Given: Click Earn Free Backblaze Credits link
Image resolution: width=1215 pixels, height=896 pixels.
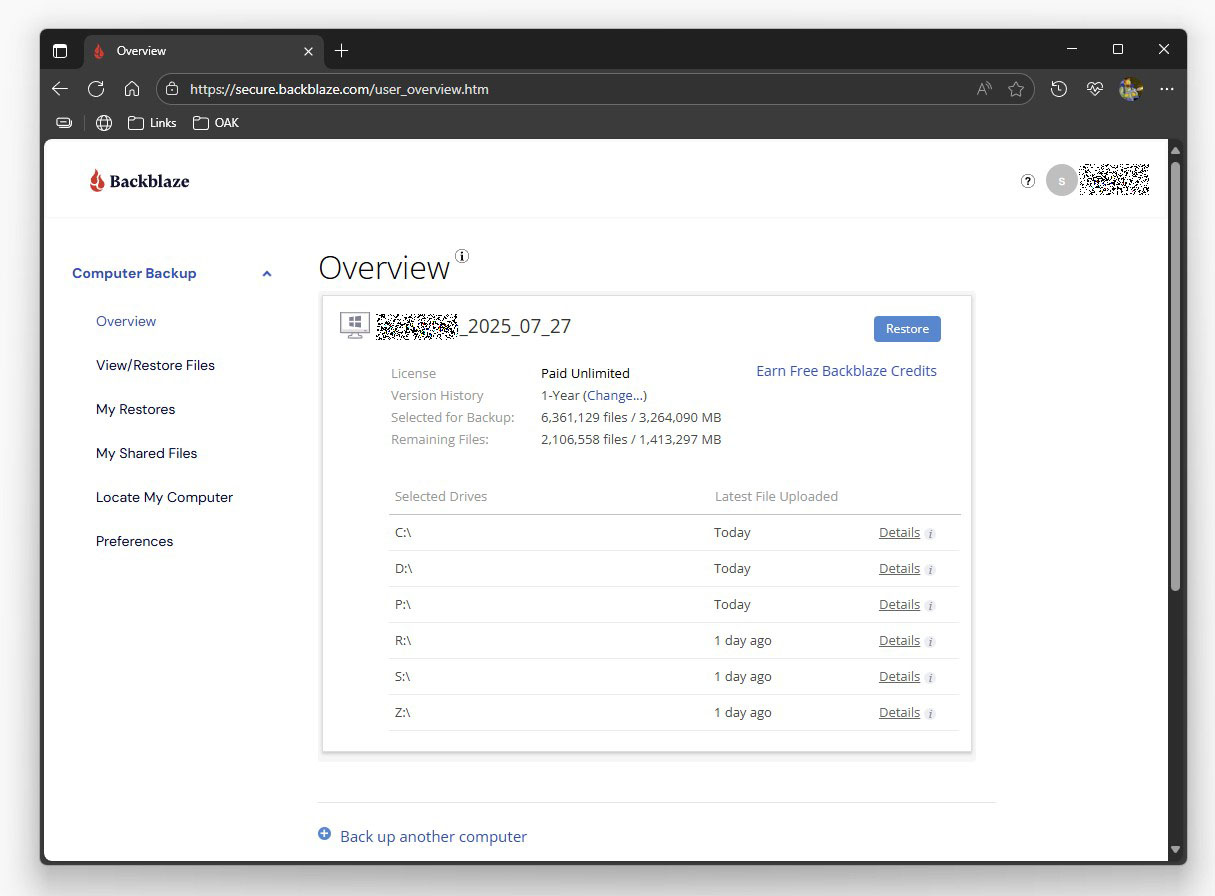Looking at the screenshot, I should coord(846,371).
